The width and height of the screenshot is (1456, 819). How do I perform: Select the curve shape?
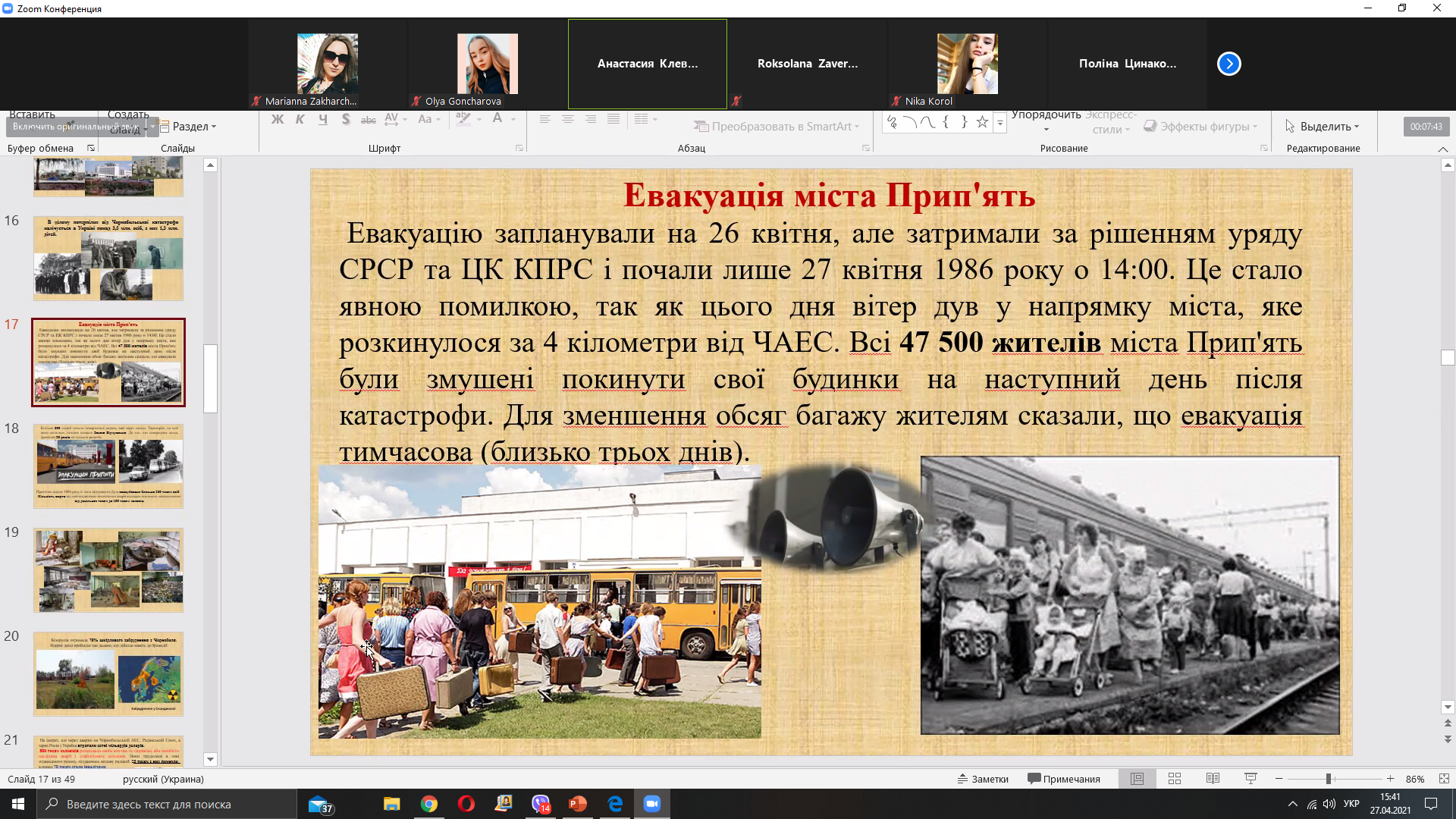(x=927, y=121)
